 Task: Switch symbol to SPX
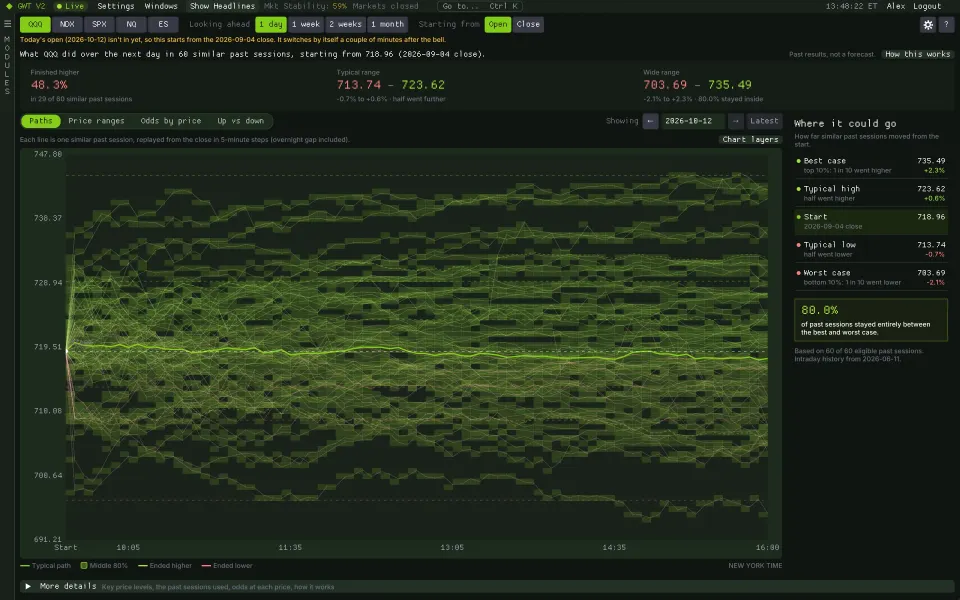pyautogui.click(x=99, y=24)
